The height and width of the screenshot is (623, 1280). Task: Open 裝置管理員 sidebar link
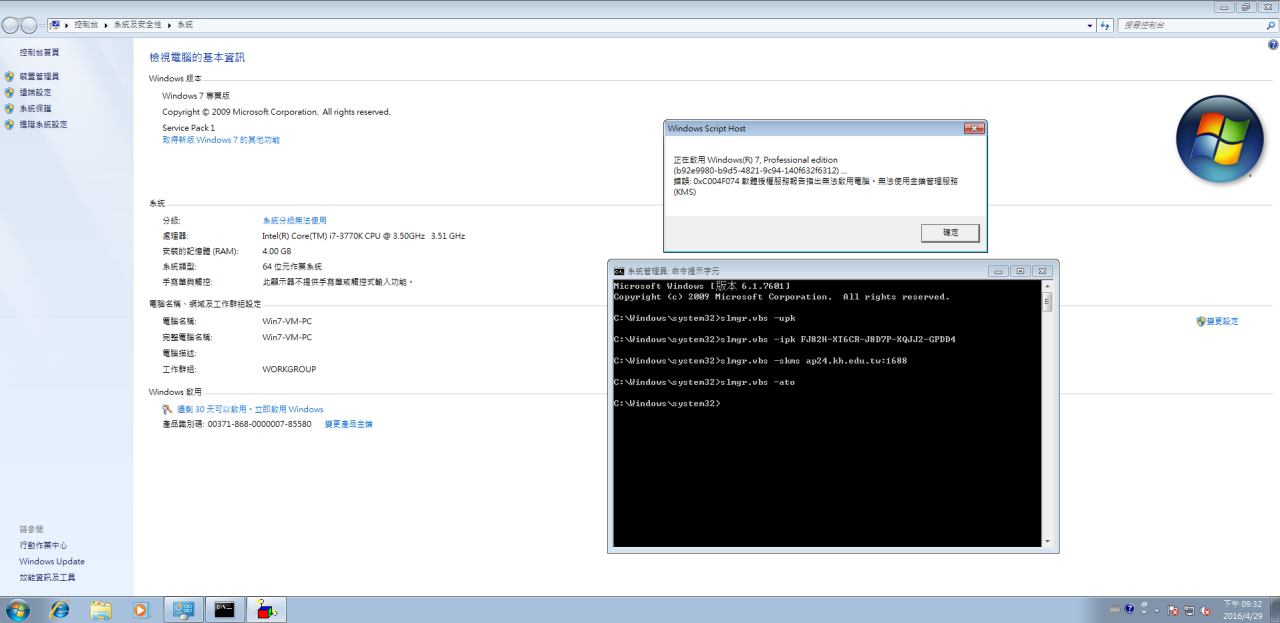pyautogui.click(x=39, y=76)
